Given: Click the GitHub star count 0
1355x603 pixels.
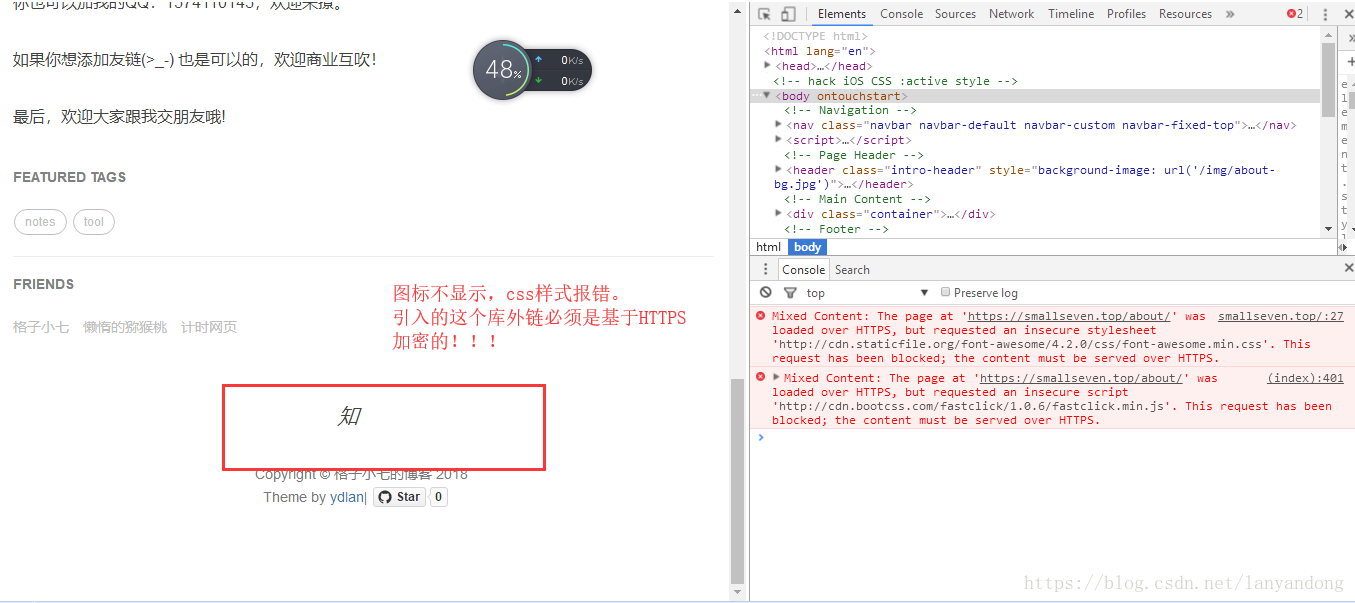Looking at the screenshot, I should coord(439,497).
